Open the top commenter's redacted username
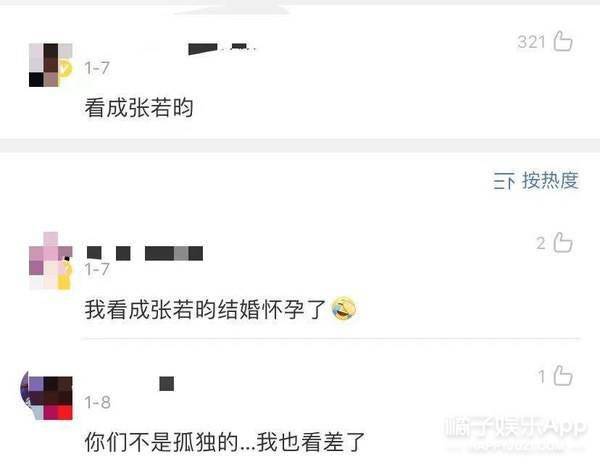 [222, 49]
